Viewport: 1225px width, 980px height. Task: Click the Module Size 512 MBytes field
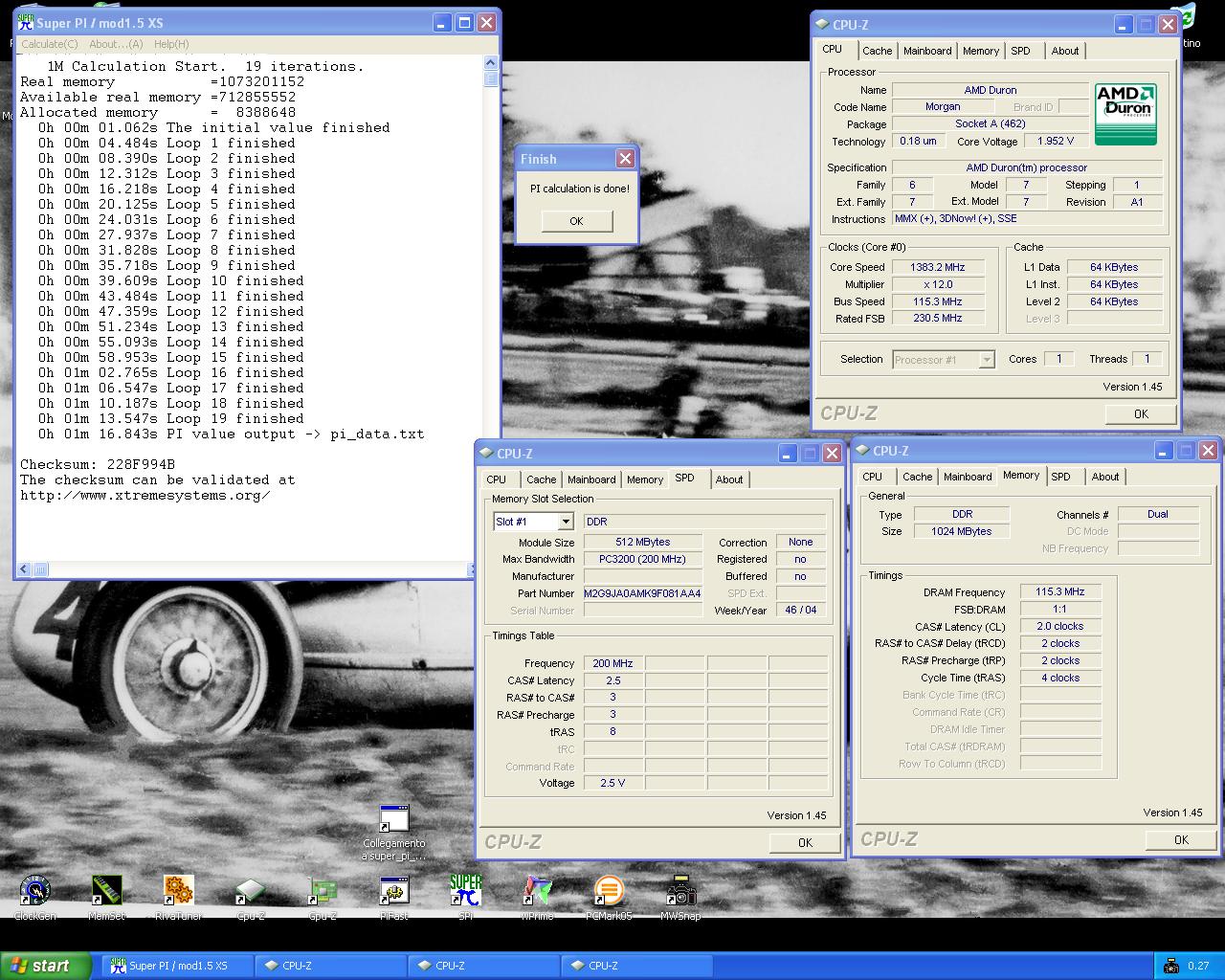tap(642, 542)
